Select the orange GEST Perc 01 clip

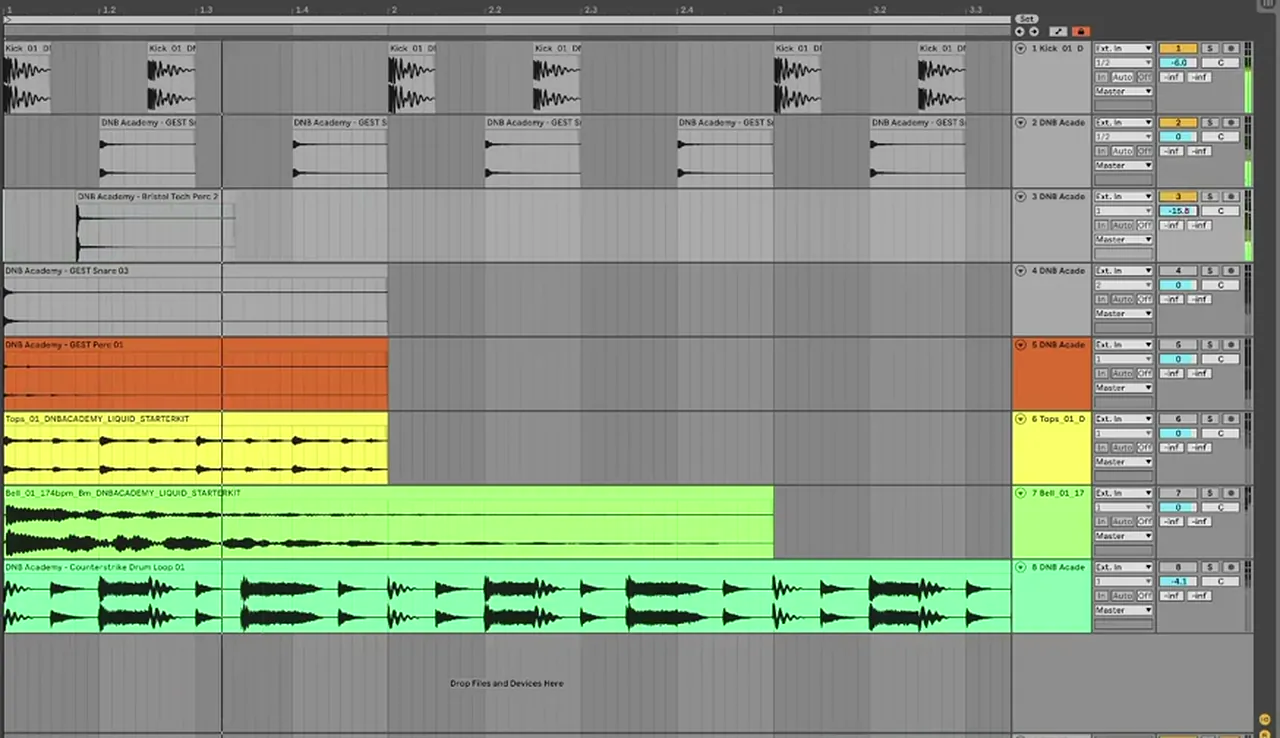[196, 374]
